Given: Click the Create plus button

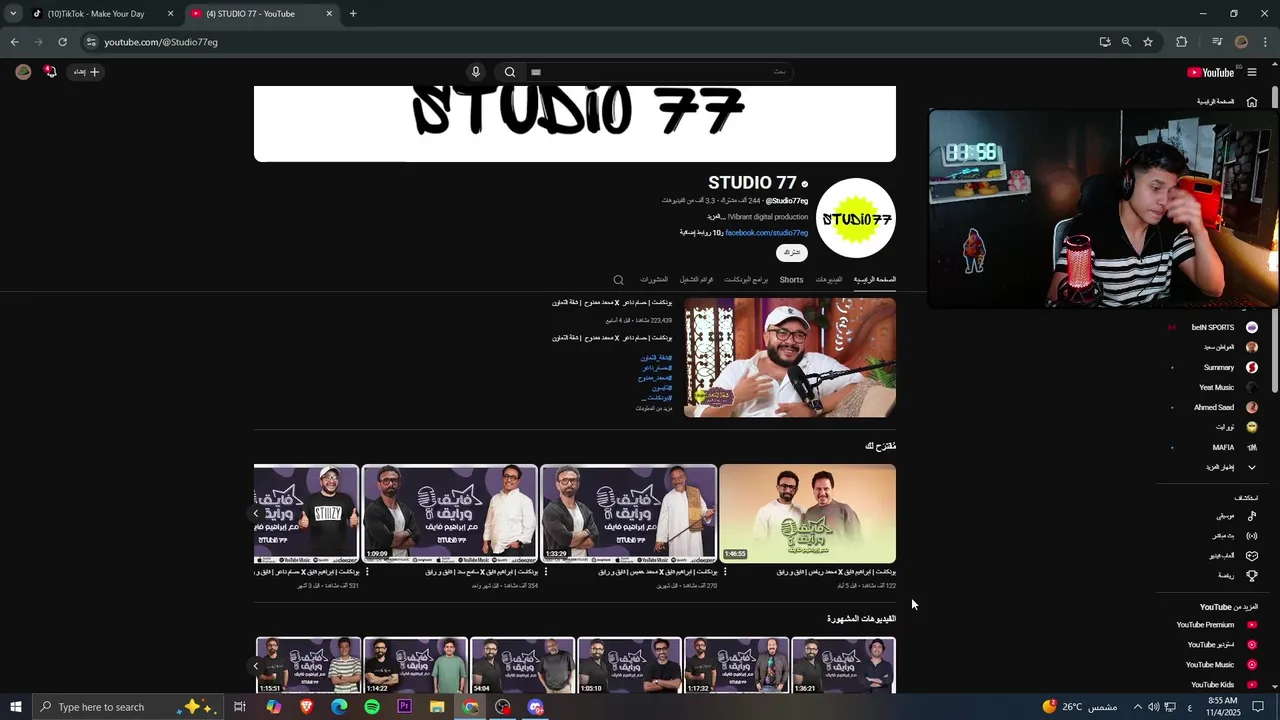Looking at the screenshot, I should pos(87,72).
